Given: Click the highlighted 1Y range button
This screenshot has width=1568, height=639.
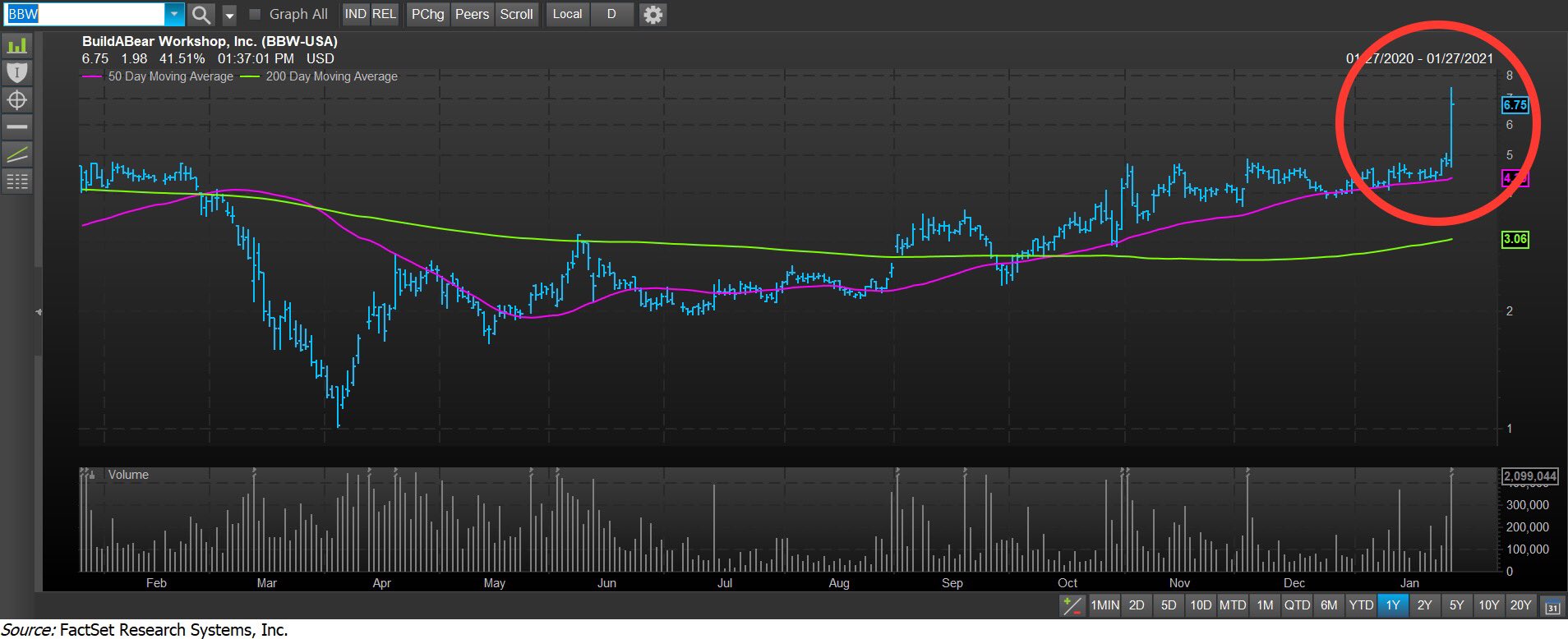Looking at the screenshot, I should click(x=1393, y=605).
